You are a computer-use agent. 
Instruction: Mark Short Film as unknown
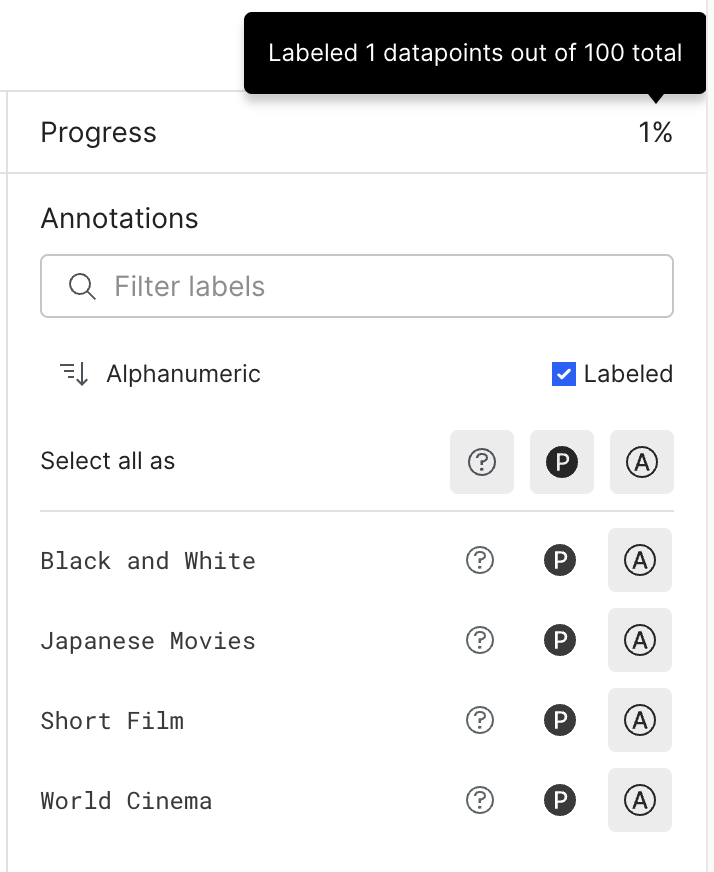click(x=480, y=720)
